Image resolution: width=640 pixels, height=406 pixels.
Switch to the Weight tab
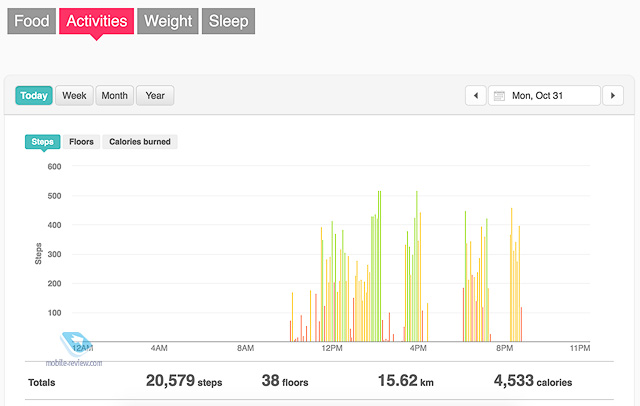[x=168, y=21]
